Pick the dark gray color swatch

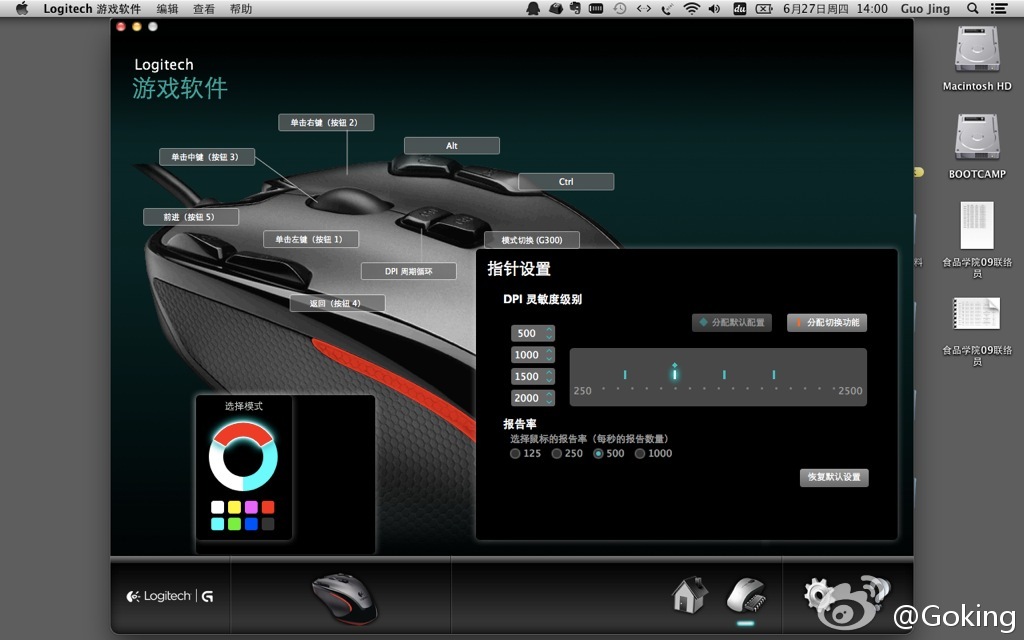coord(268,524)
